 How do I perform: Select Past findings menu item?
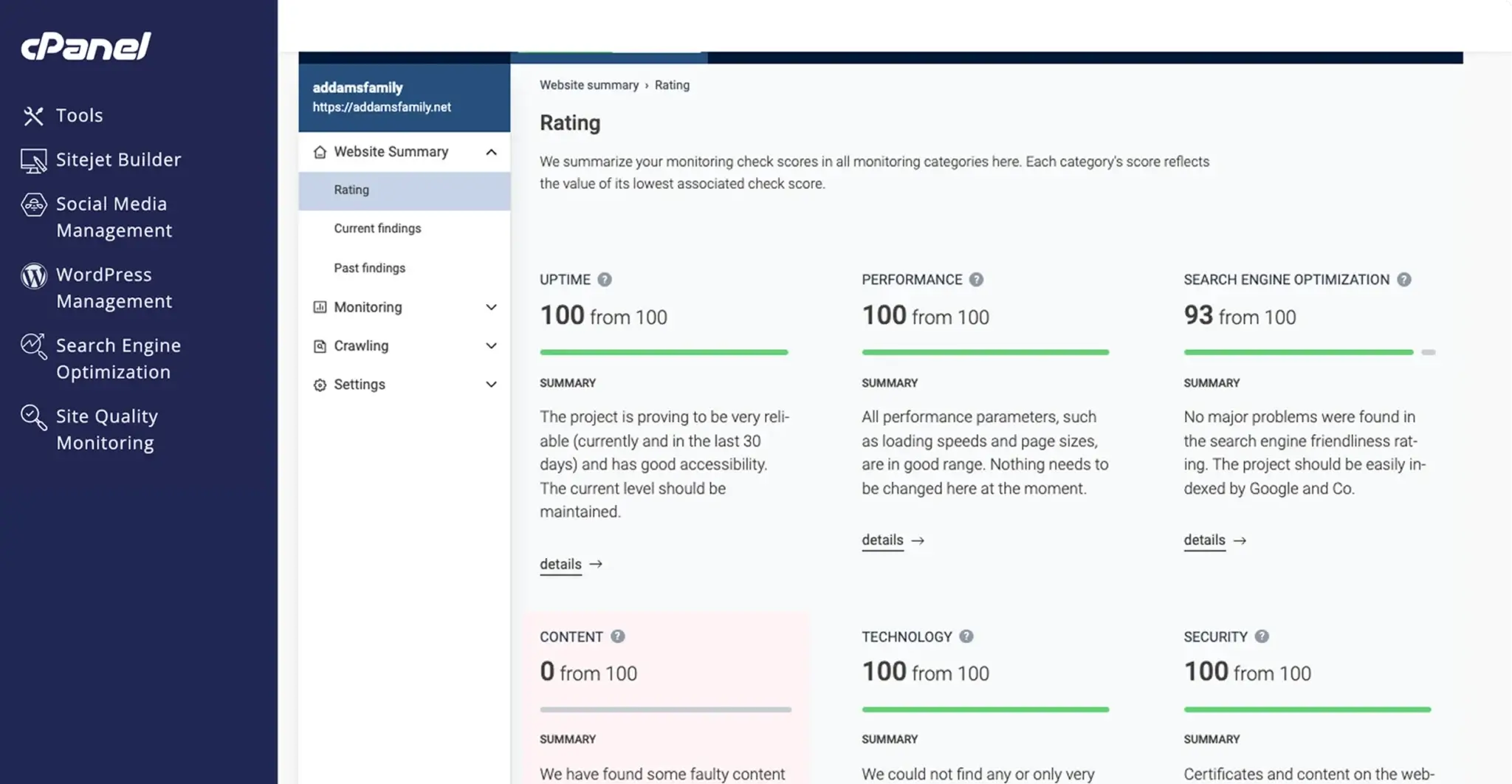point(369,268)
